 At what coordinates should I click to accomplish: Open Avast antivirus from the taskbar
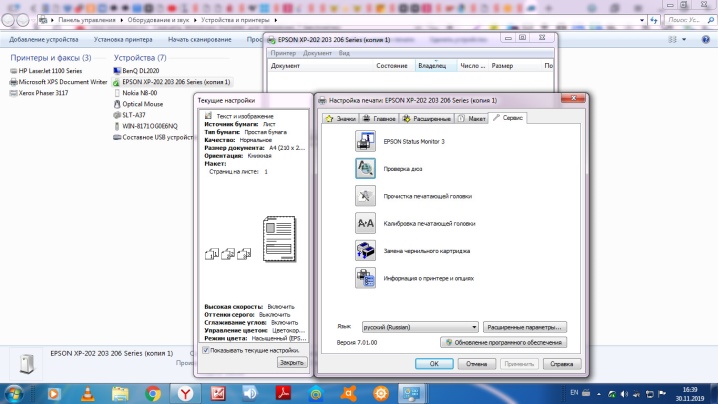click(x=348, y=393)
